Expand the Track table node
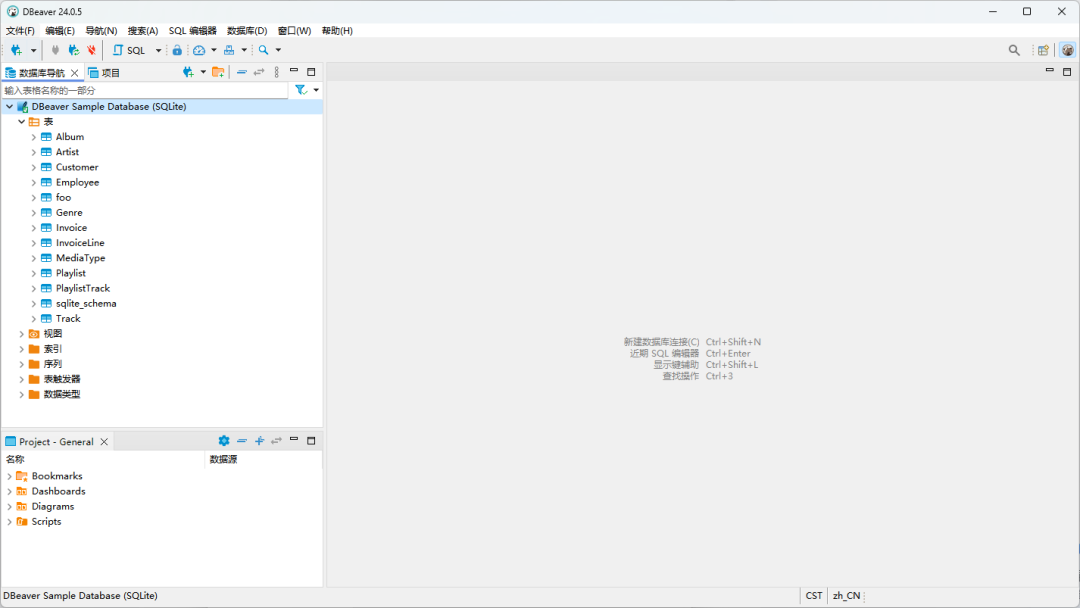 pos(34,319)
